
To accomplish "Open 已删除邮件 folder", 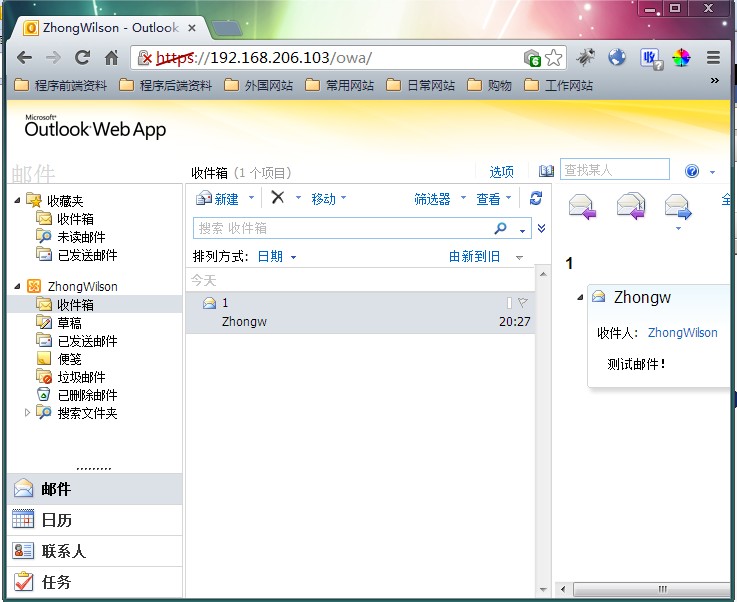I will click(x=87, y=395).
